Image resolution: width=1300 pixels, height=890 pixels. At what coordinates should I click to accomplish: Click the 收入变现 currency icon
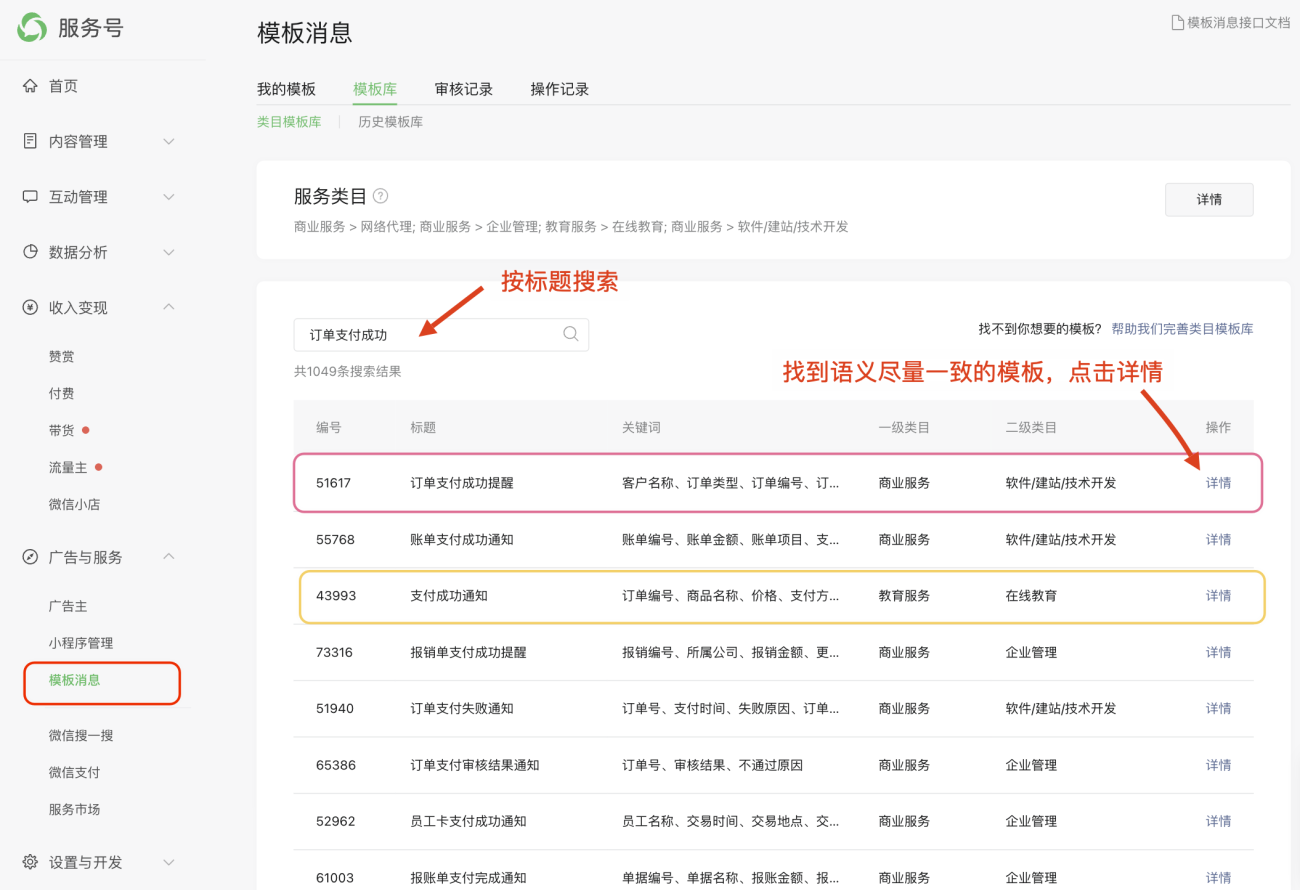31,307
